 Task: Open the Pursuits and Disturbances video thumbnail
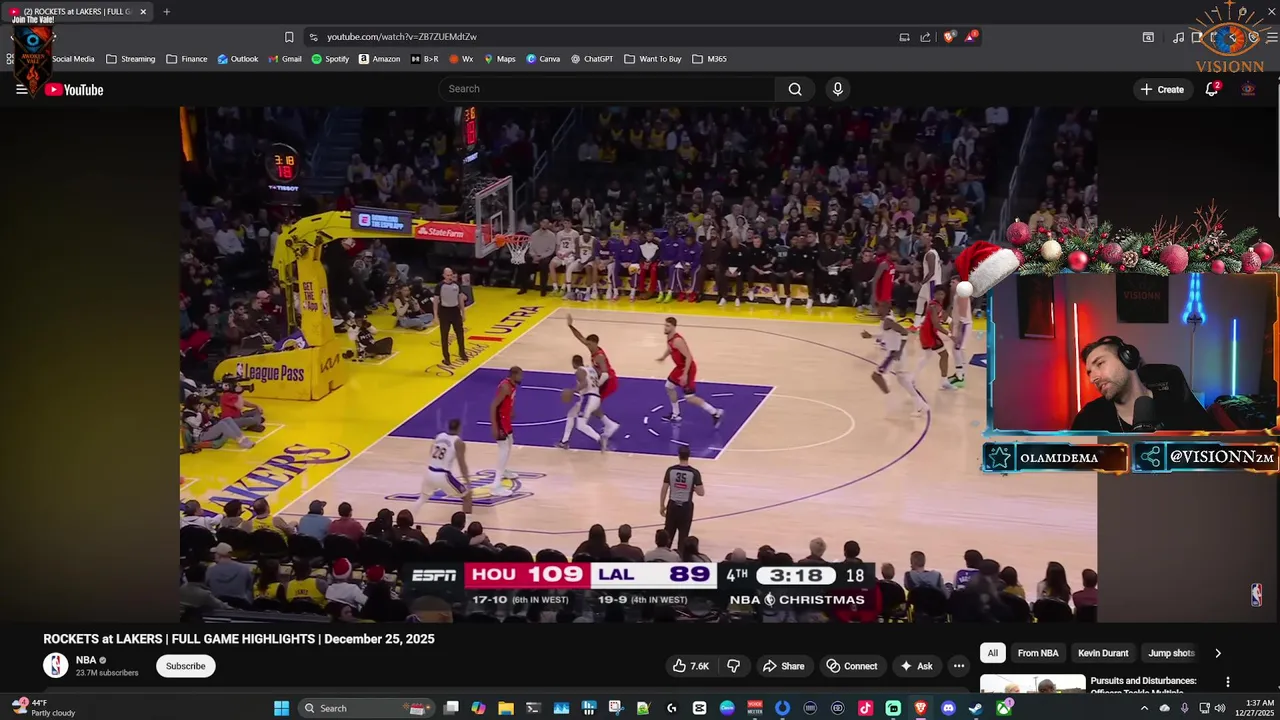pyautogui.click(x=1032, y=684)
